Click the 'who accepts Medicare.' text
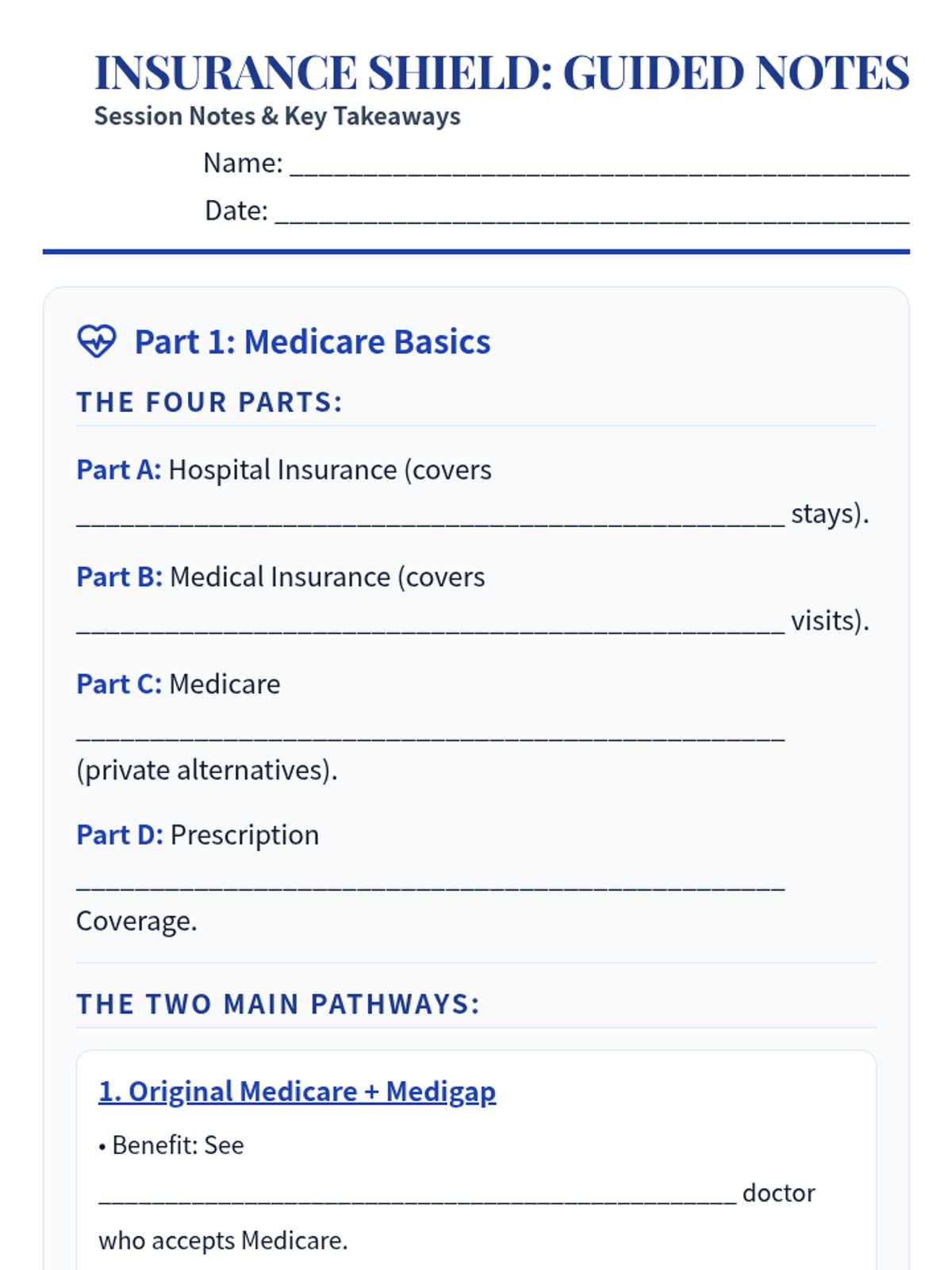 (223, 1241)
